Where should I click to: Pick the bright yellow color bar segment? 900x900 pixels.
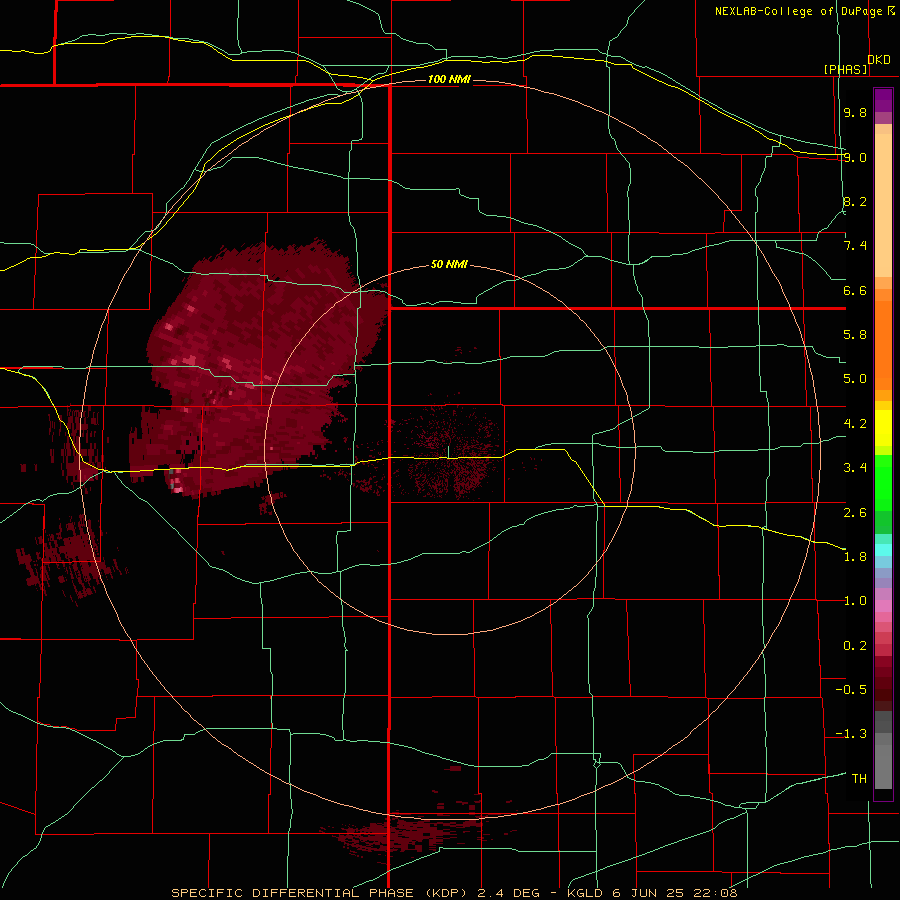(883, 428)
